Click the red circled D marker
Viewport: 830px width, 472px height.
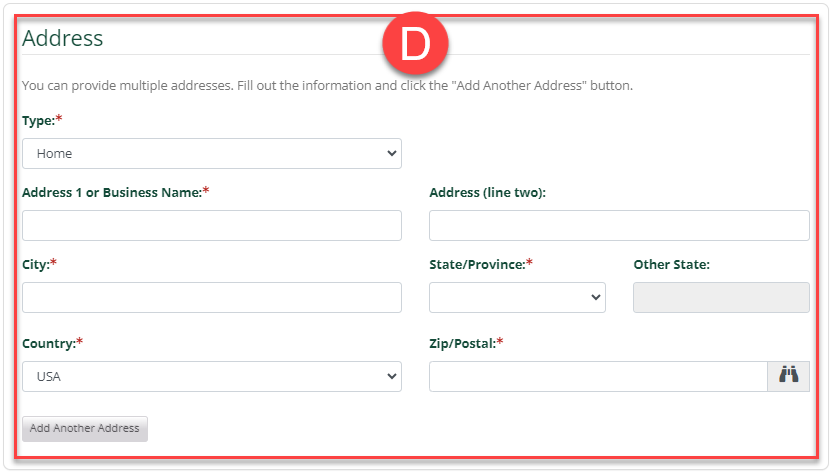pyautogui.click(x=416, y=46)
